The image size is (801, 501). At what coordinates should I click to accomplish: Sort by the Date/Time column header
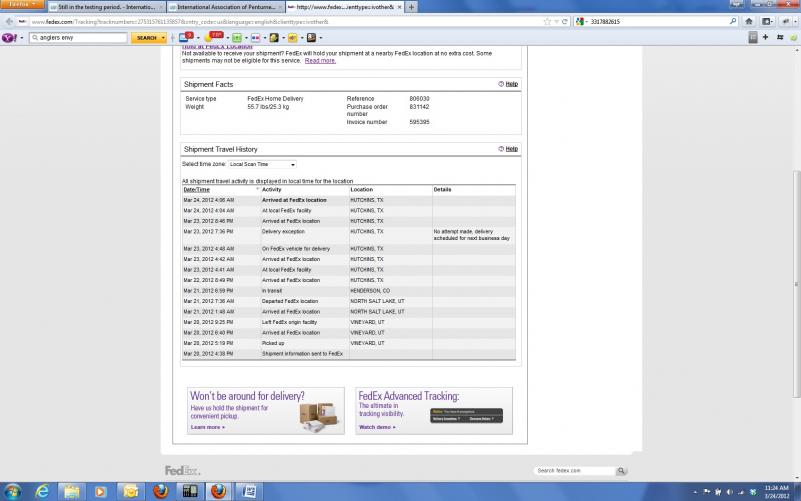(x=197, y=189)
